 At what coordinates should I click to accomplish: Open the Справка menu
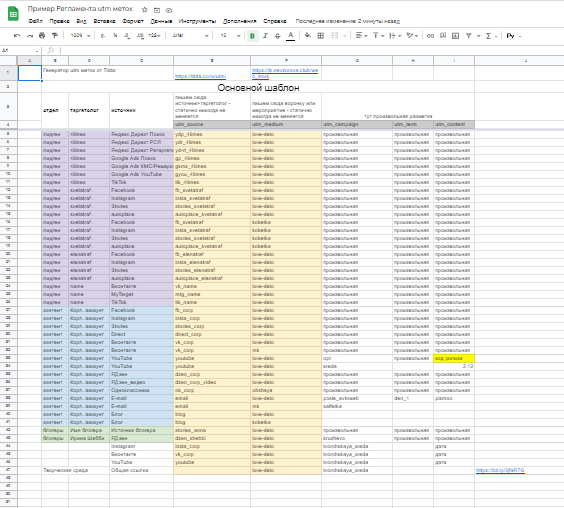click(275, 21)
